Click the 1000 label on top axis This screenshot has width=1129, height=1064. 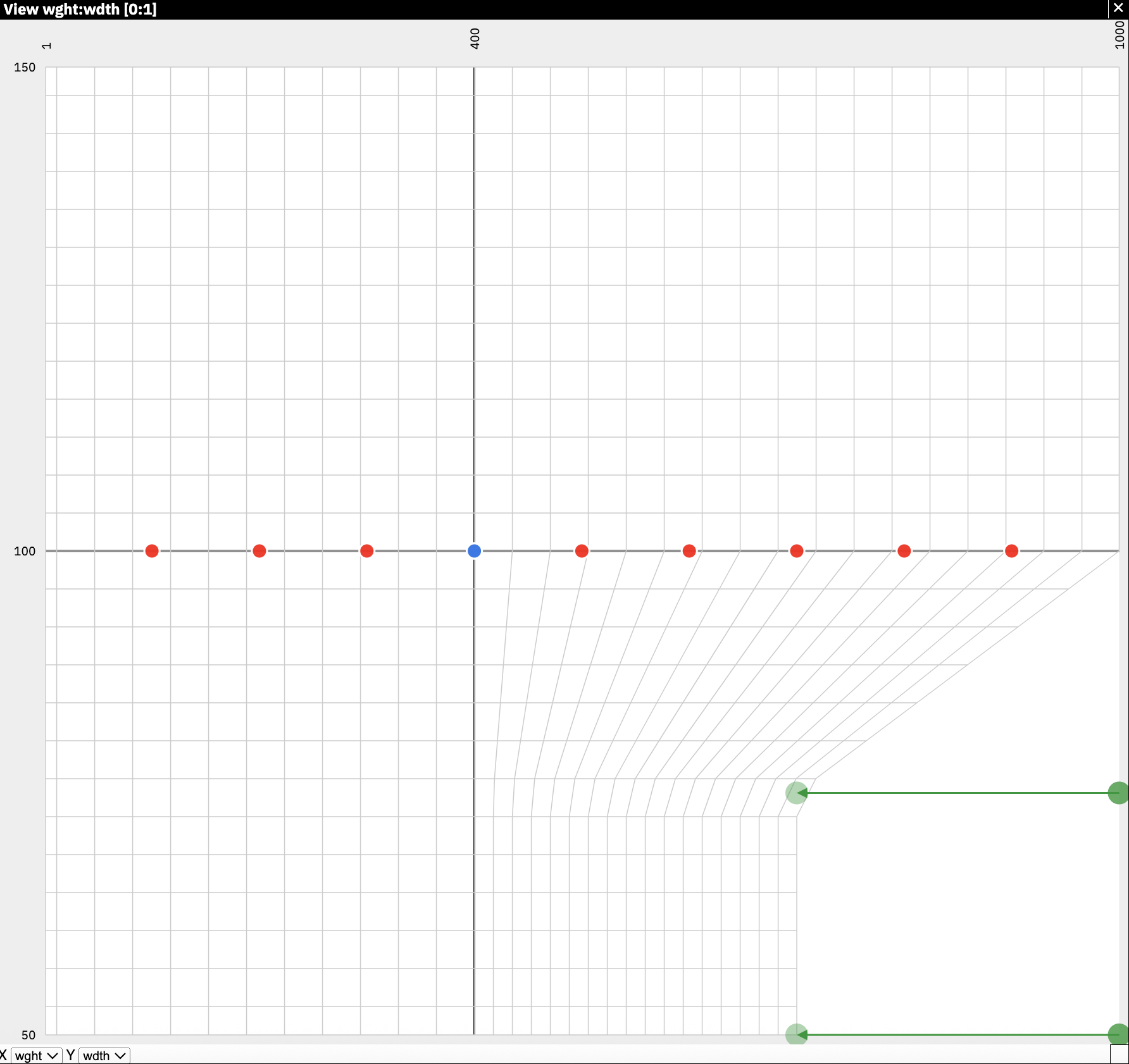click(x=1120, y=35)
